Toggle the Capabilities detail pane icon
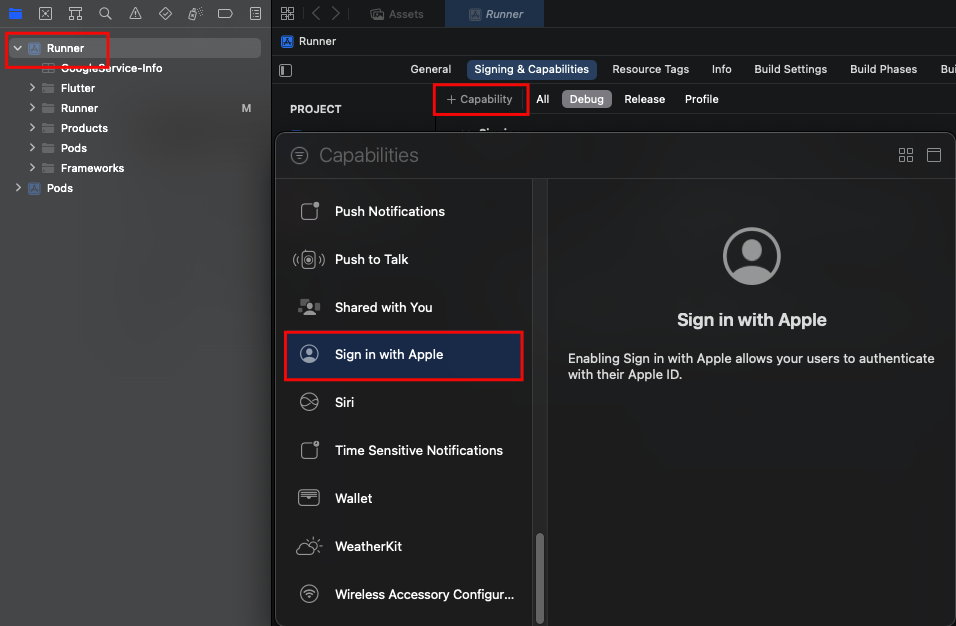The width and height of the screenshot is (956, 626). (x=933, y=155)
